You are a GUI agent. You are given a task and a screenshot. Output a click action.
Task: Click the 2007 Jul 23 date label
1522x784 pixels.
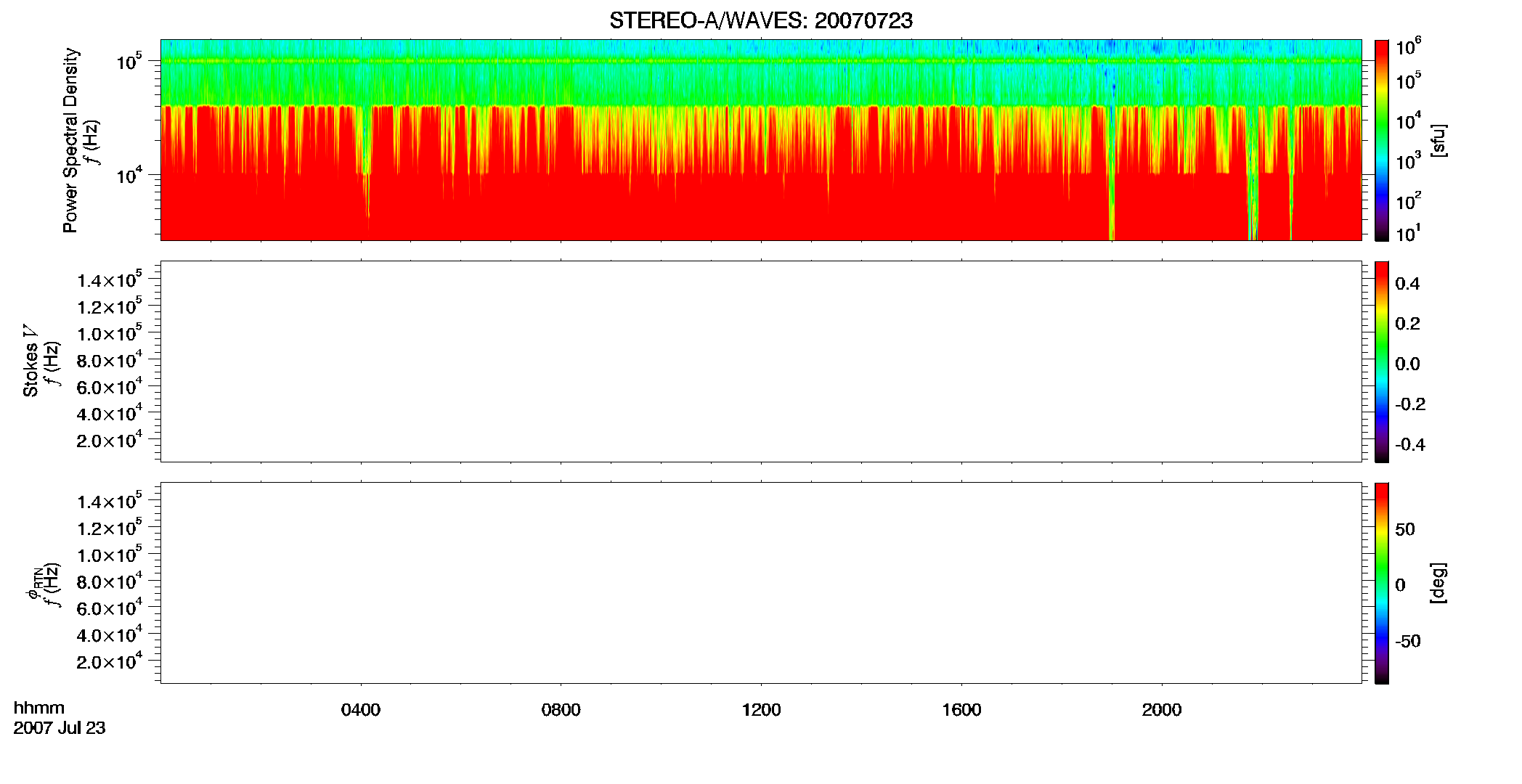60,728
